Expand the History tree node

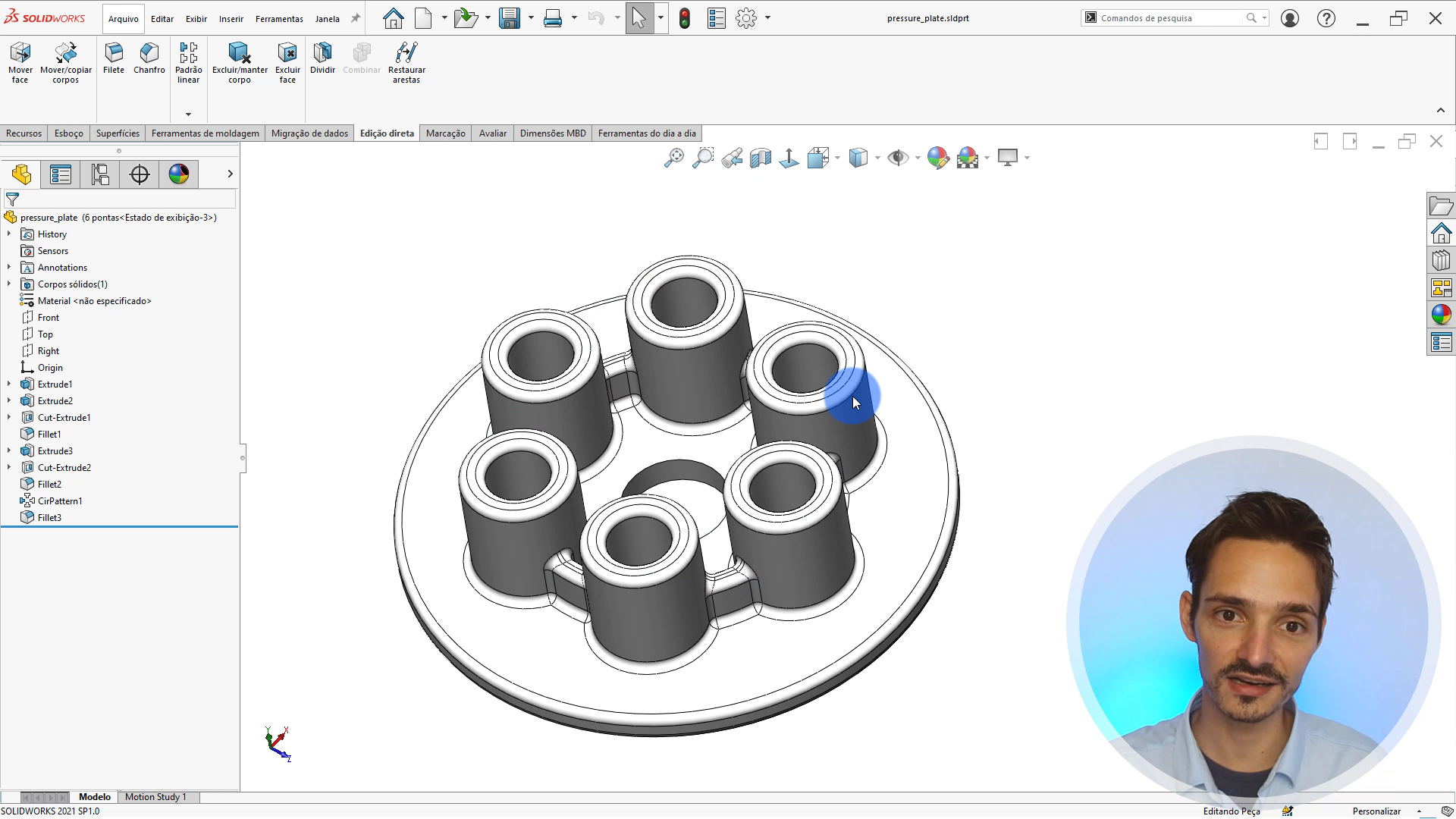click(x=9, y=234)
